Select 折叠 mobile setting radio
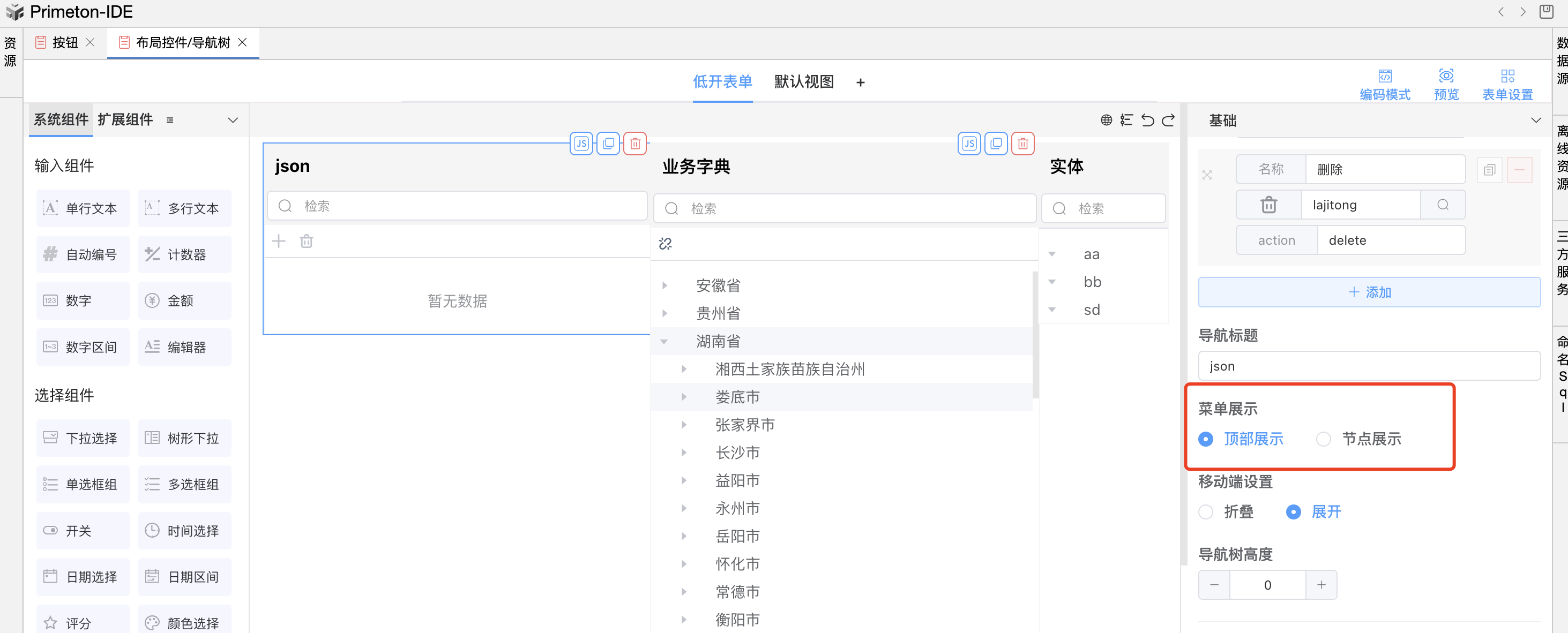Screen dimensions: 1568x633 tap(1206, 512)
